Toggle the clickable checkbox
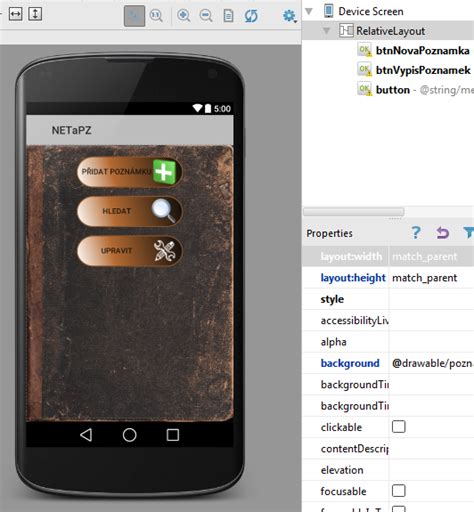The width and height of the screenshot is (474, 512). coord(399,426)
